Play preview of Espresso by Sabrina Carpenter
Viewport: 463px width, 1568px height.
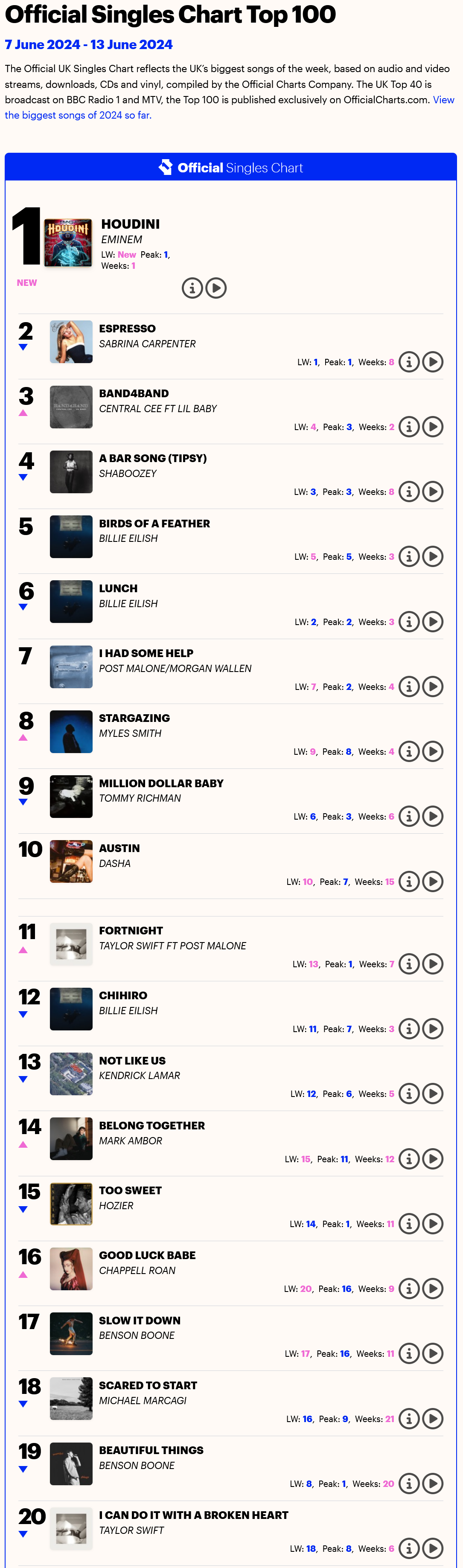[433, 361]
